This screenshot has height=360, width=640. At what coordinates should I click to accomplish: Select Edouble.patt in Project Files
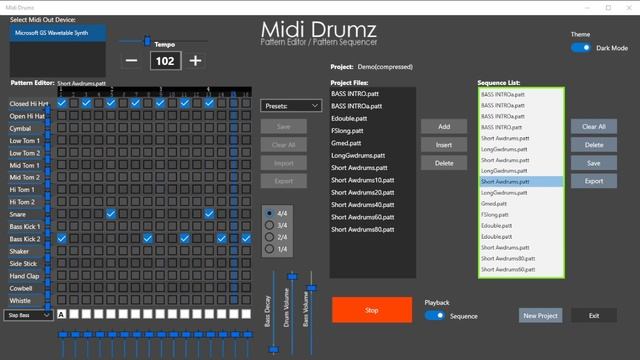[373, 118]
